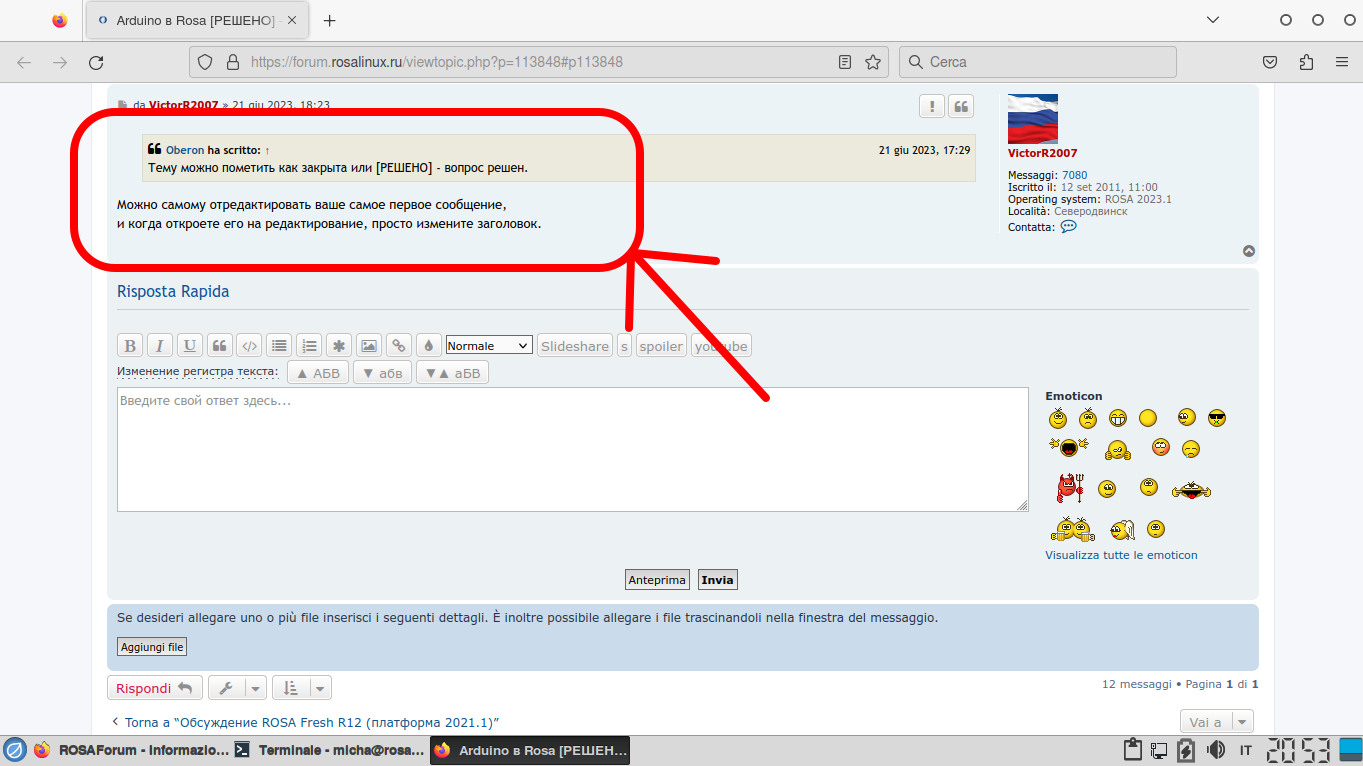Insert code block tag in editor
This screenshot has width=1363, height=766.
click(x=250, y=346)
